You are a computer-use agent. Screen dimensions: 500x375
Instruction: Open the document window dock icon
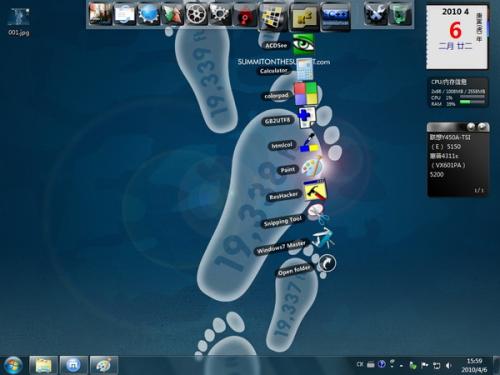coord(125,14)
